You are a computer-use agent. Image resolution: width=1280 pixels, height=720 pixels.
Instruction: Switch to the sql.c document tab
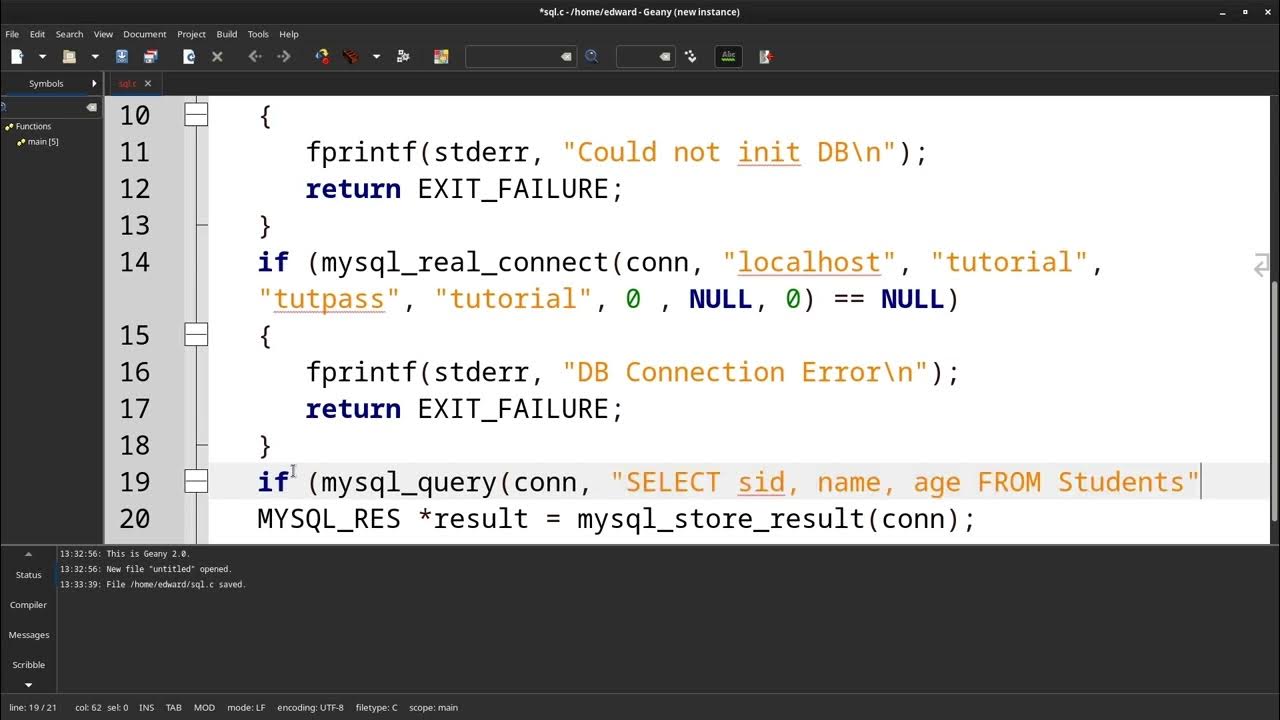(127, 84)
